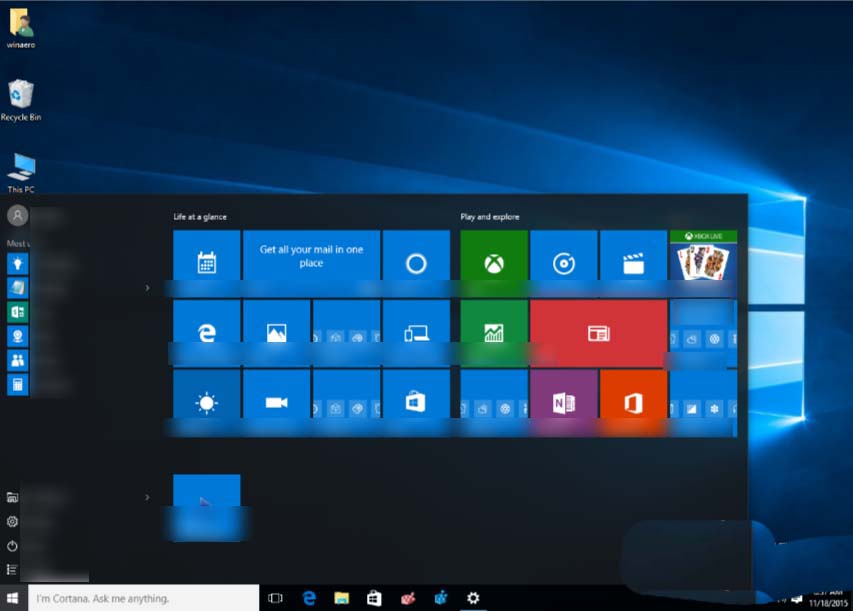Image resolution: width=853 pixels, height=611 pixels.
Task: Click the Cortana 'Ask me anything' search box
Action: 144,598
